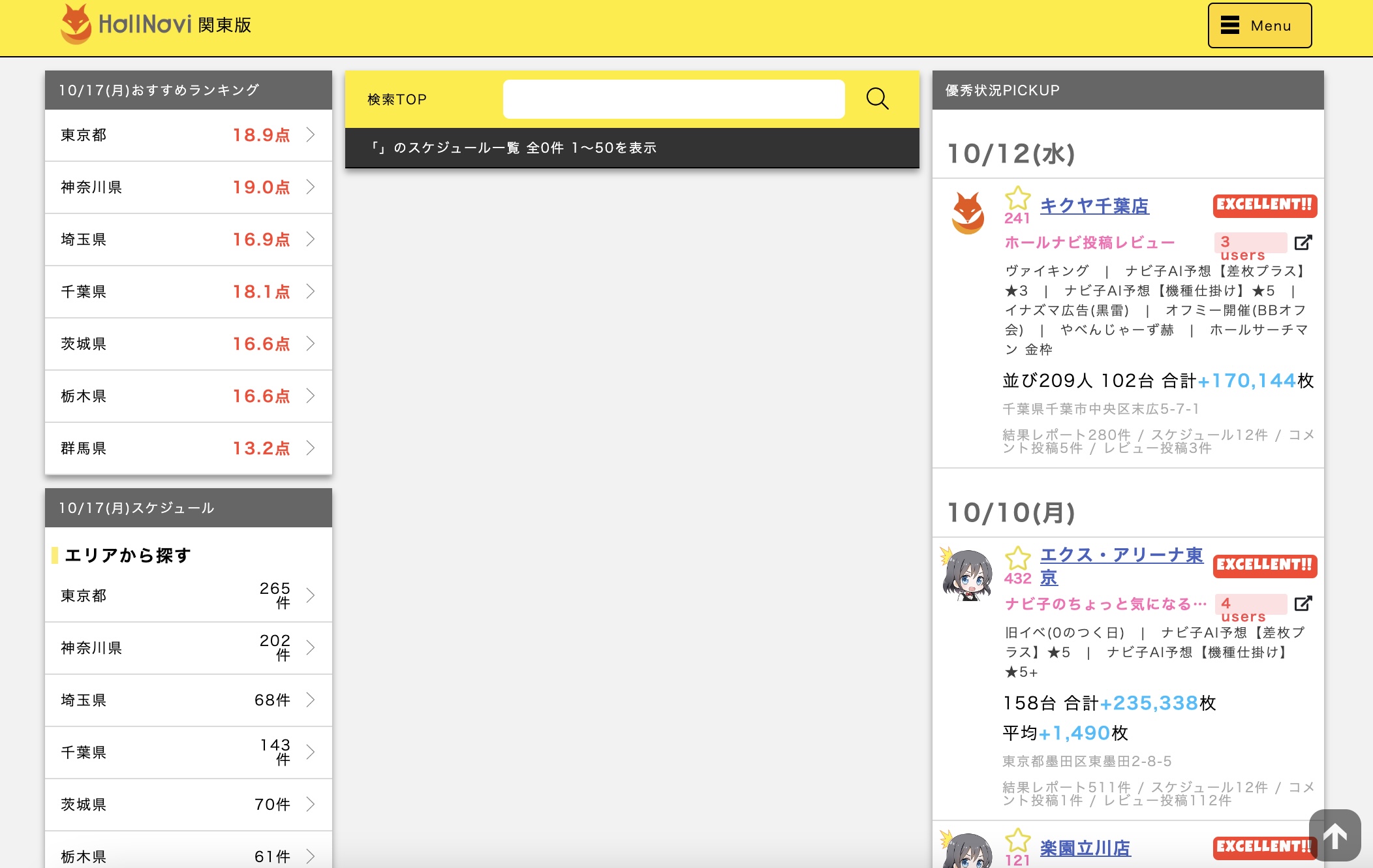This screenshot has height=868, width=1373.
Task: Expand the 東京都 ranking row chevron
Action: tap(309, 135)
